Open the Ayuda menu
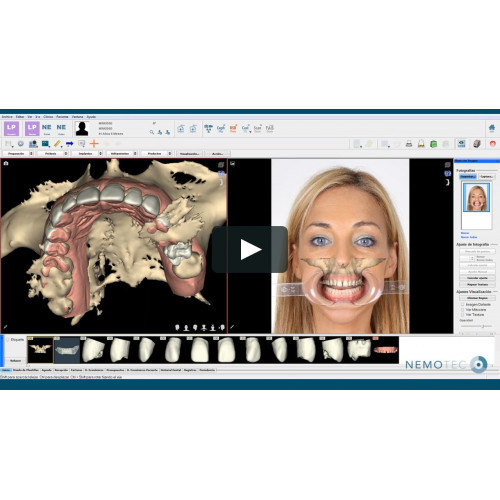 [x=91, y=117]
